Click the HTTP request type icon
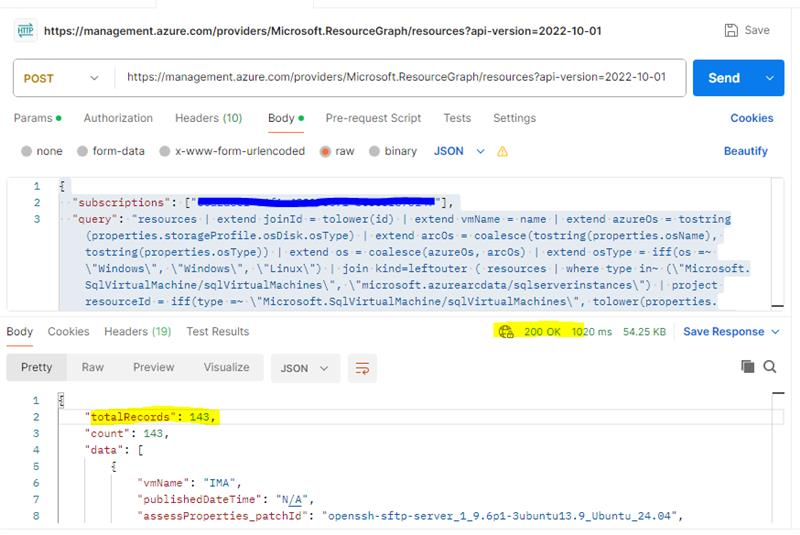This screenshot has height=535, width=800. tap(25, 31)
